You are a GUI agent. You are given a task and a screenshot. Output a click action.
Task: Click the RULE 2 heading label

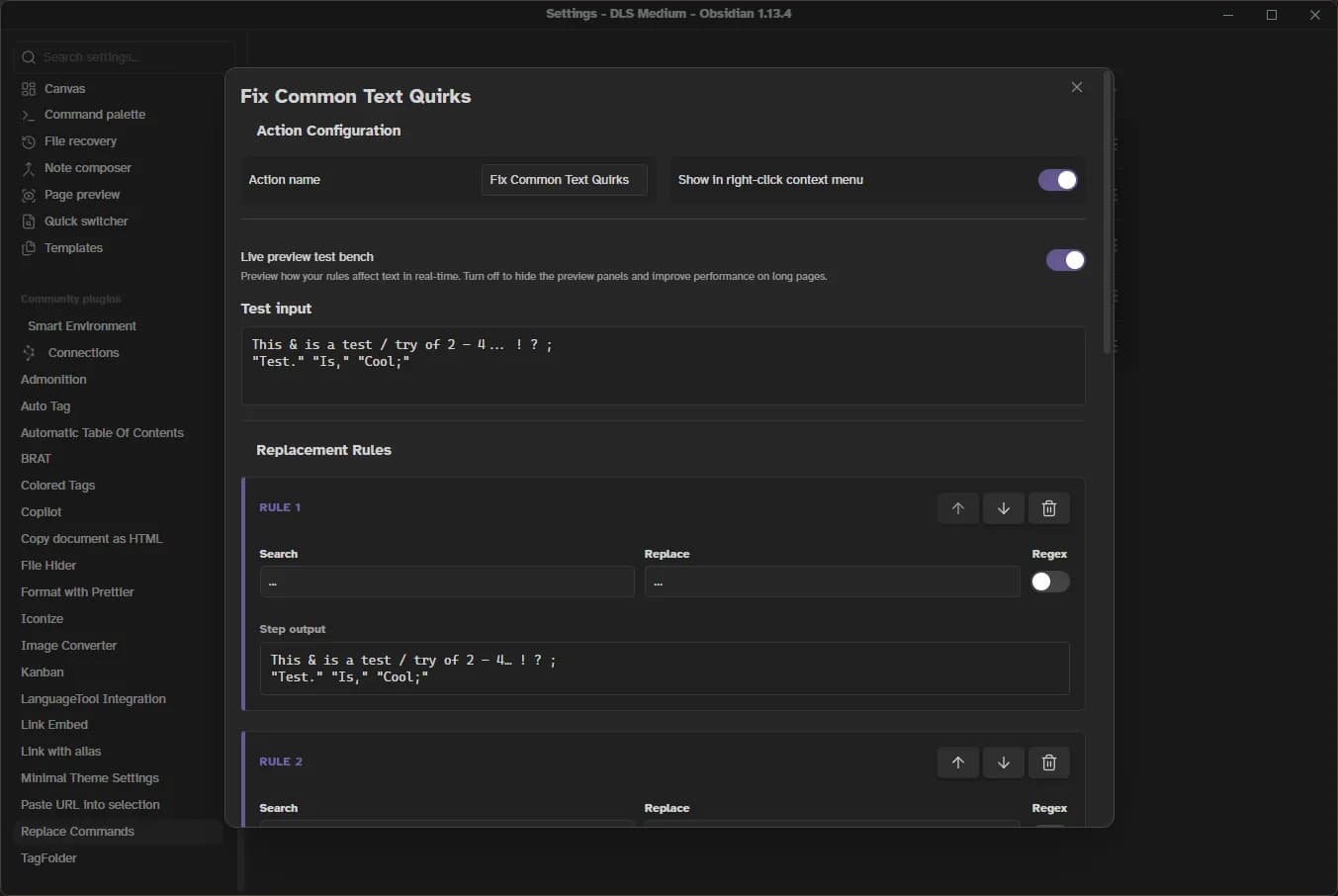coord(281,762)
